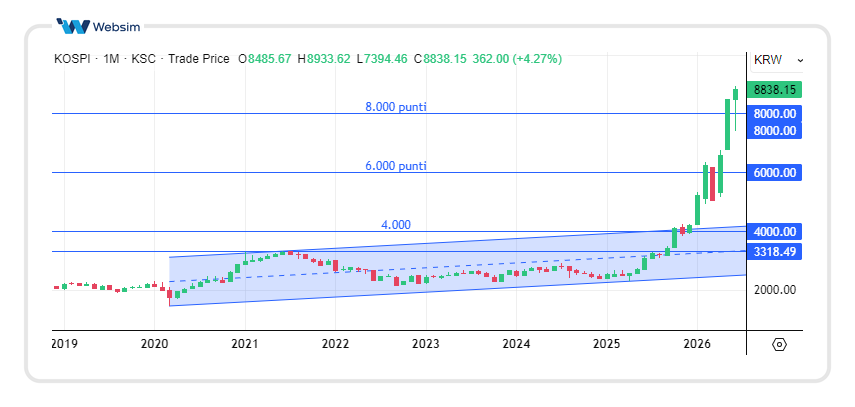Select the latest green candle near 8838
Screen dimensions: 855x407
(736, 94)
